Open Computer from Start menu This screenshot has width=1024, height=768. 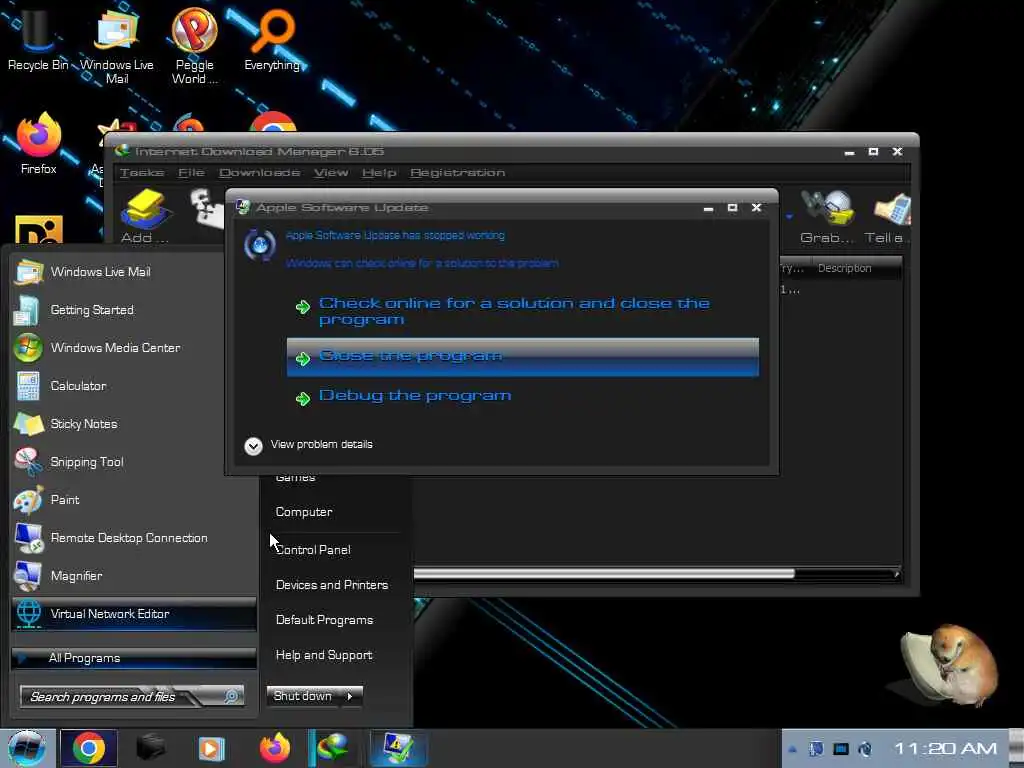304,512
